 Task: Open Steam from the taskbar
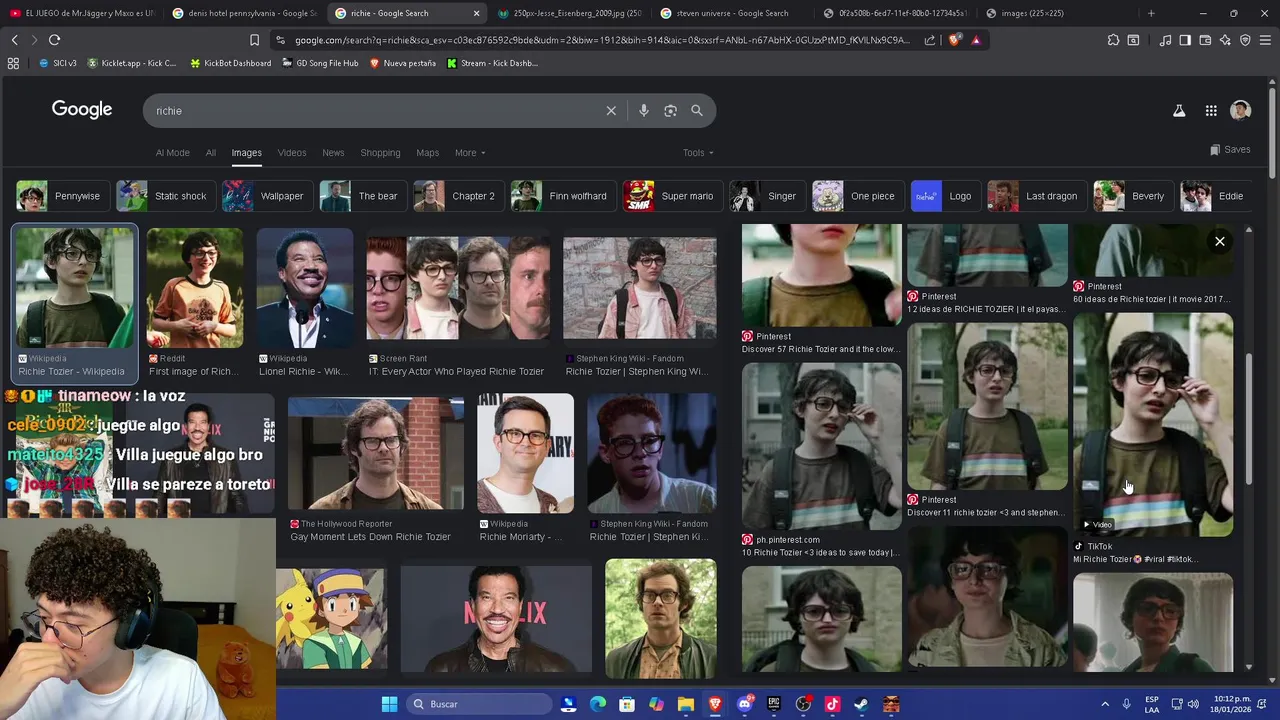[861, 704]
